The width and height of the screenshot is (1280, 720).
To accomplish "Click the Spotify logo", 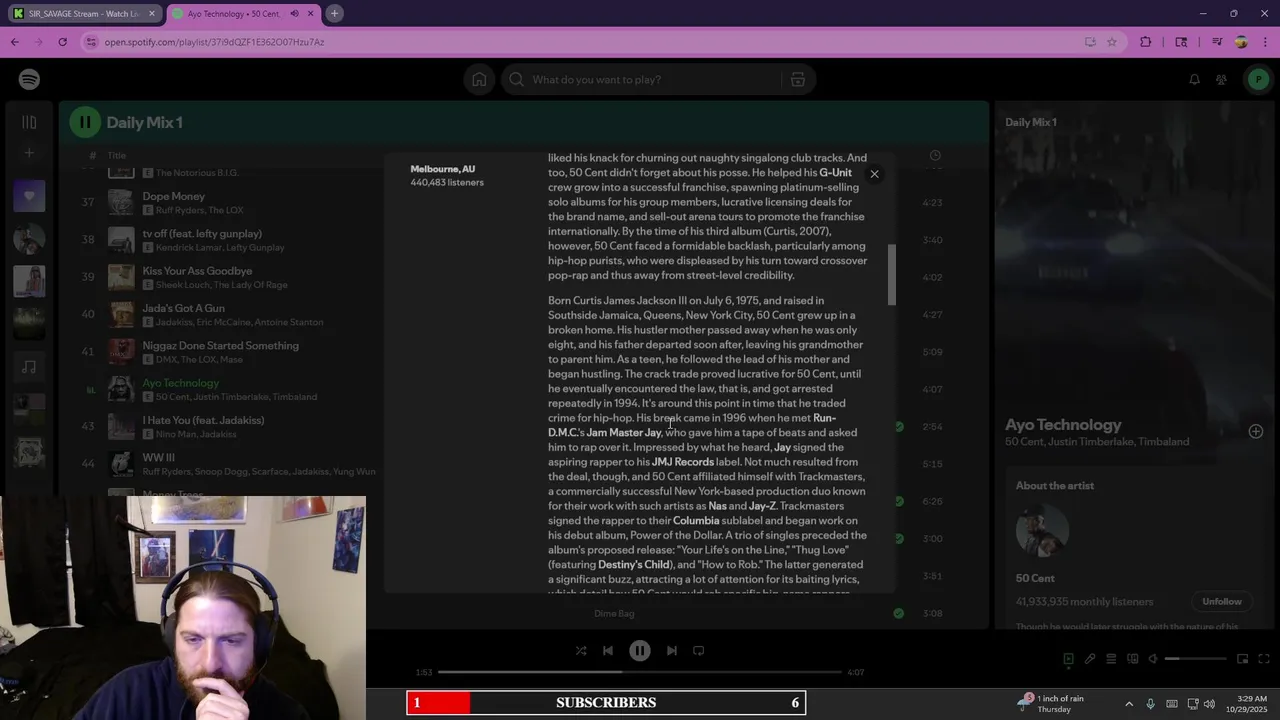I will [29, 80].
